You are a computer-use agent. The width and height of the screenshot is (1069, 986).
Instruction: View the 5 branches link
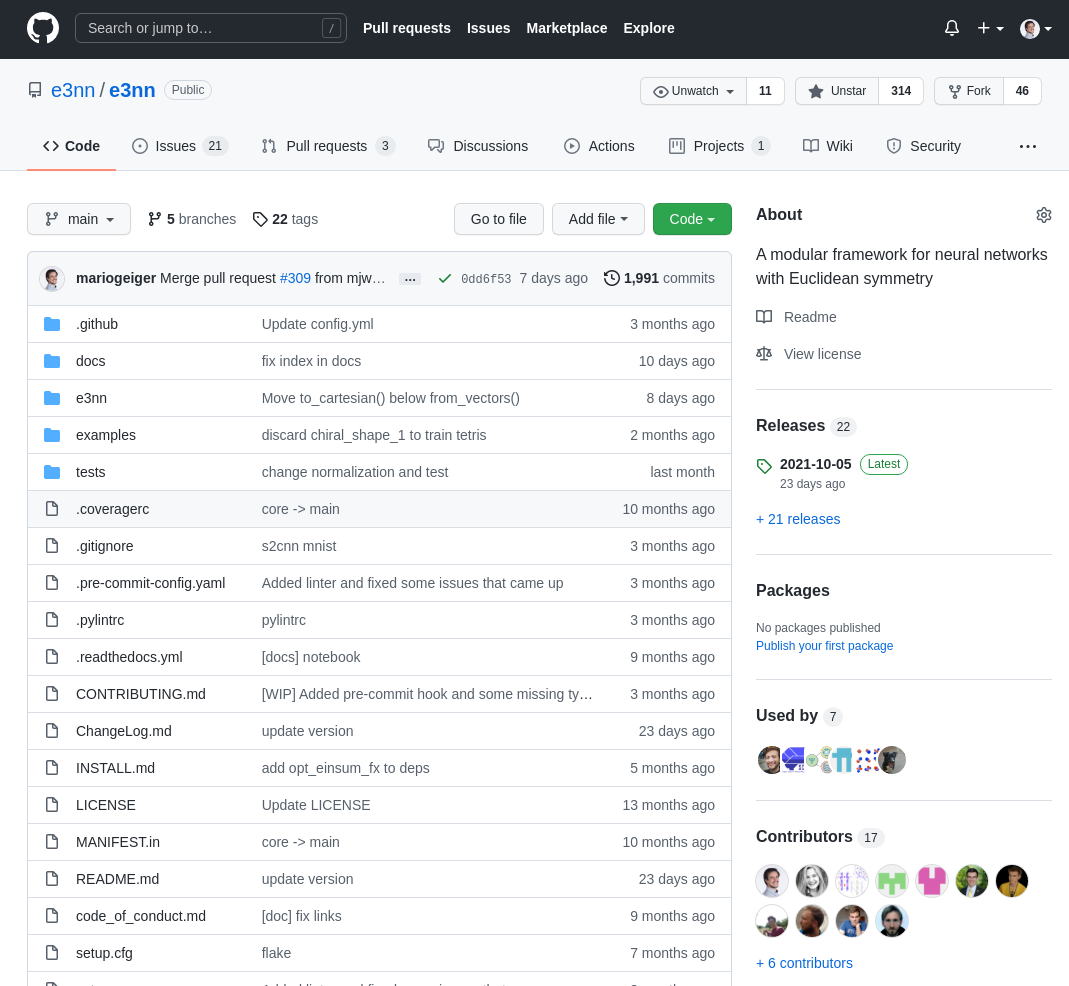pyautogui.click(x=192, y=219)
